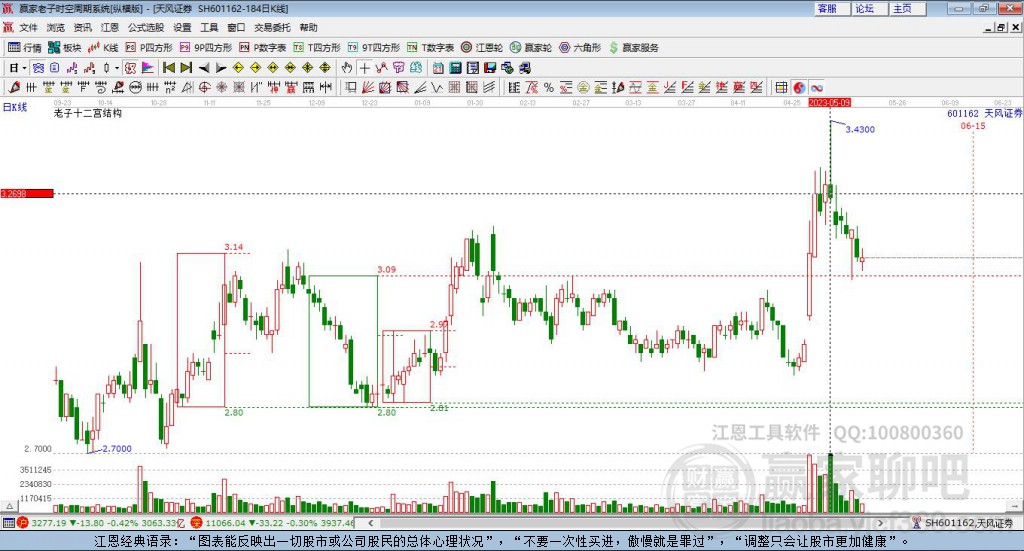Image resolution: width=1024 pixels, height=551 pixels.
Task: Step chart backward with black left arrow
Action: pos(204,68)
